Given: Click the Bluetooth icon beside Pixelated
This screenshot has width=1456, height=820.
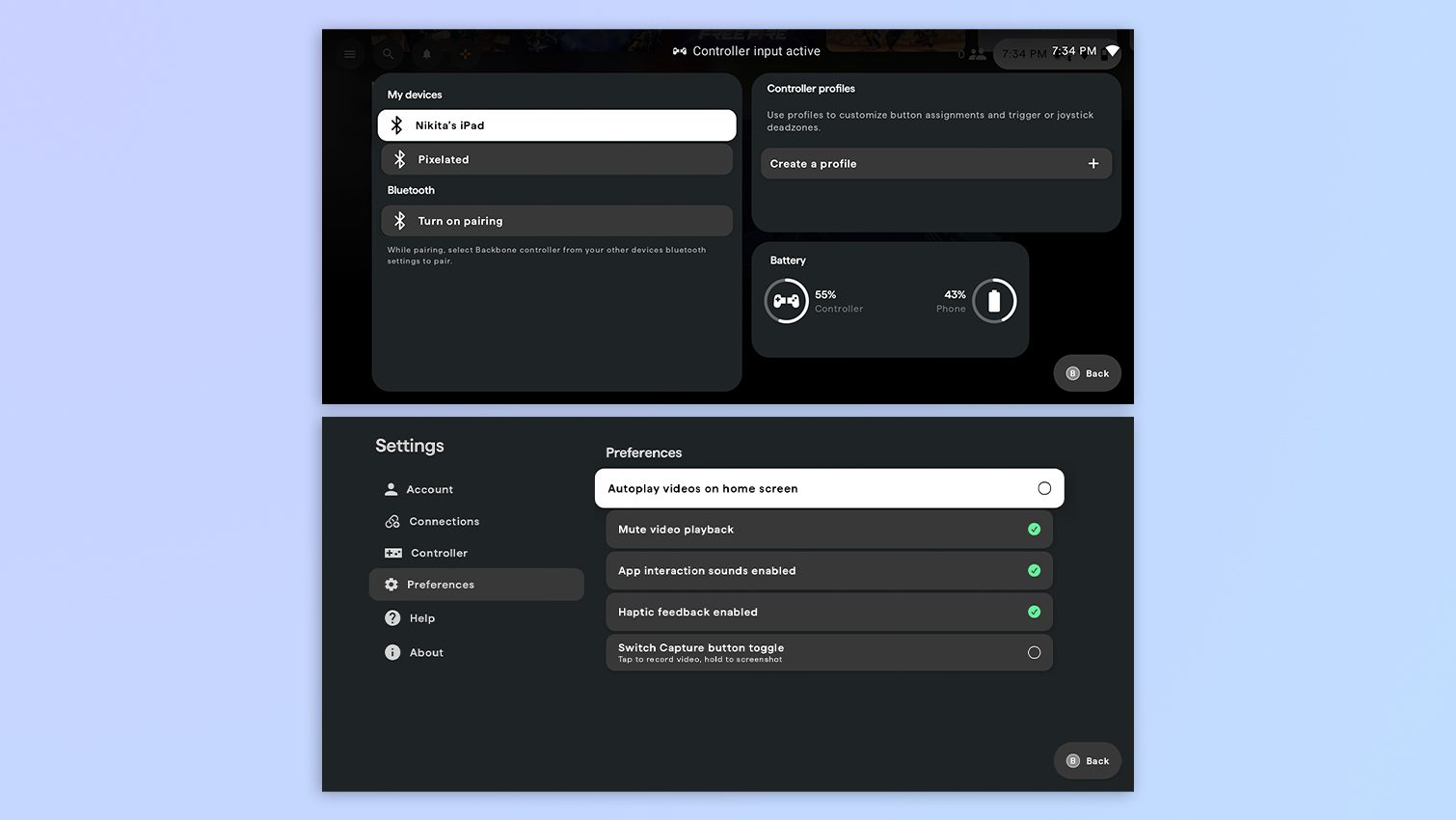Looking at the screenshot, I should (398, 159).
